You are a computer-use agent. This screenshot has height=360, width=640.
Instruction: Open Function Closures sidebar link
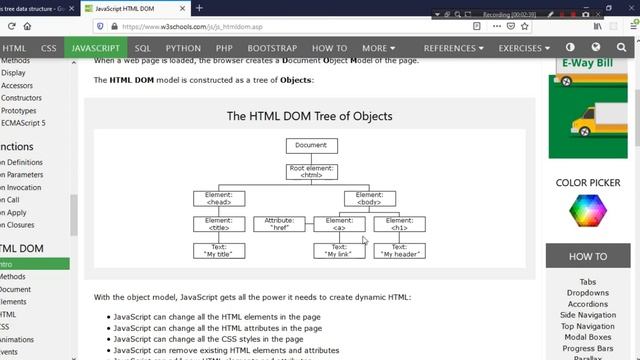coord(17,225)
